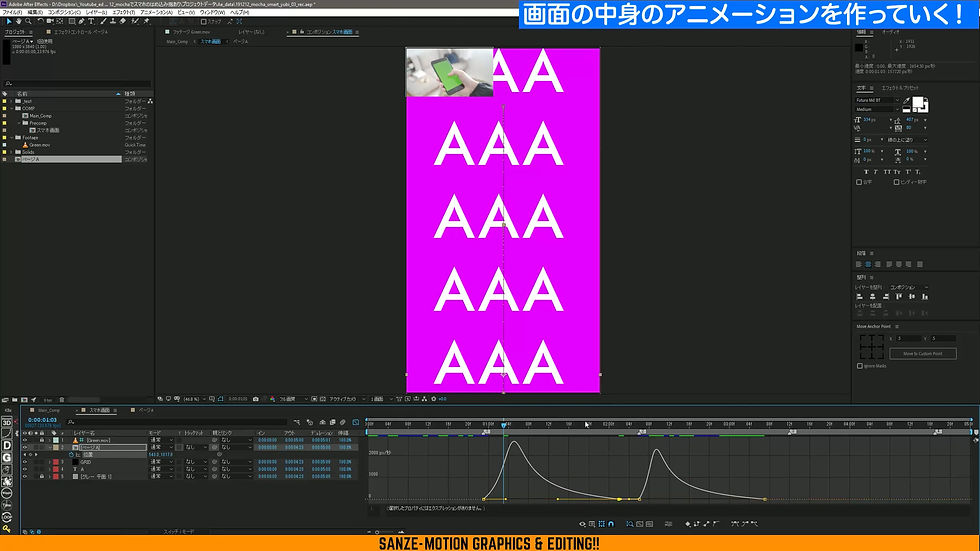Click the position stopwatch icon
The width and height of the screenshot is (980, 551).
[71, 455]
